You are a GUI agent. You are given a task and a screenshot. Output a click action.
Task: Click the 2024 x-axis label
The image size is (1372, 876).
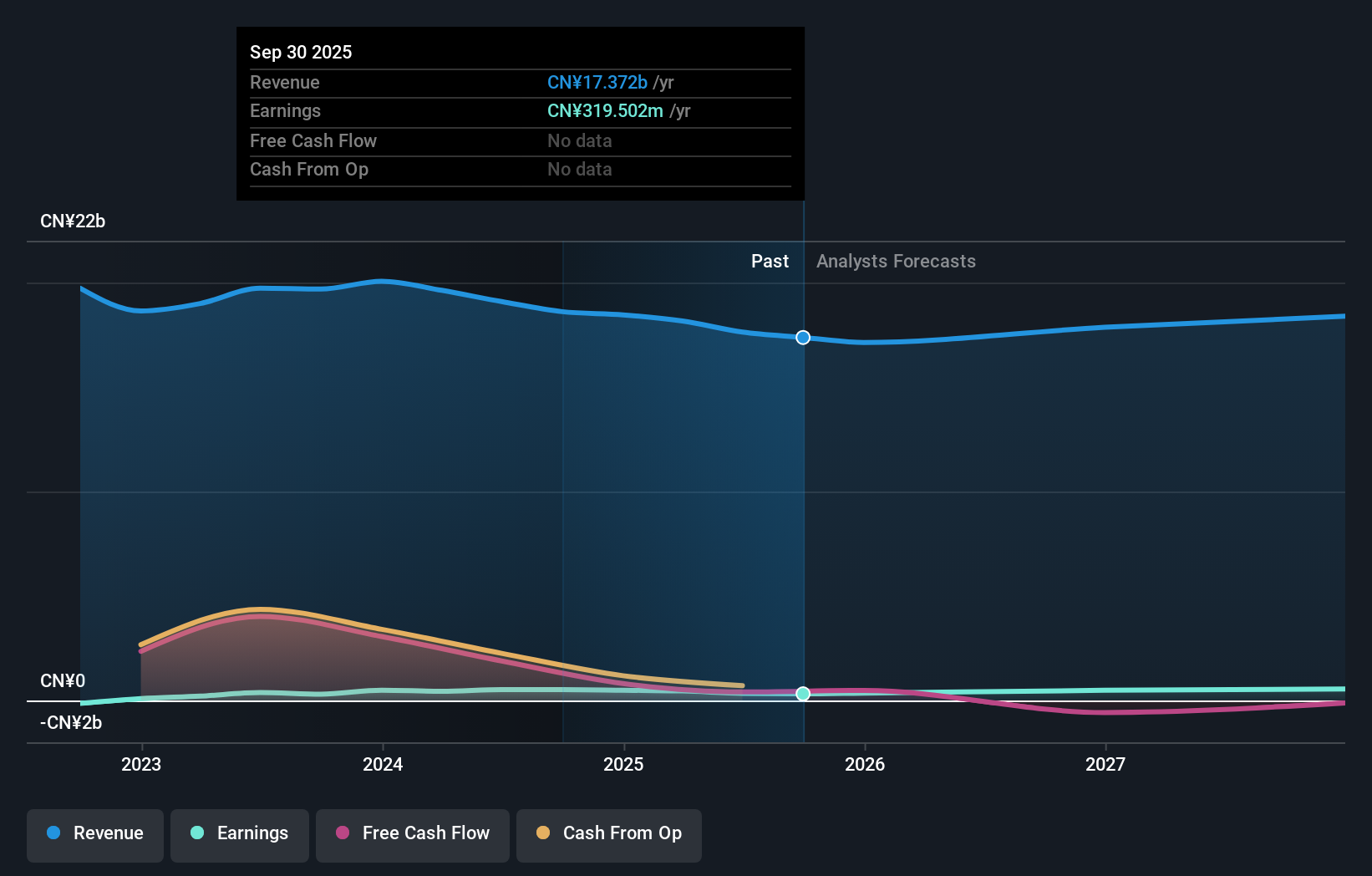(x=383, y=764)
